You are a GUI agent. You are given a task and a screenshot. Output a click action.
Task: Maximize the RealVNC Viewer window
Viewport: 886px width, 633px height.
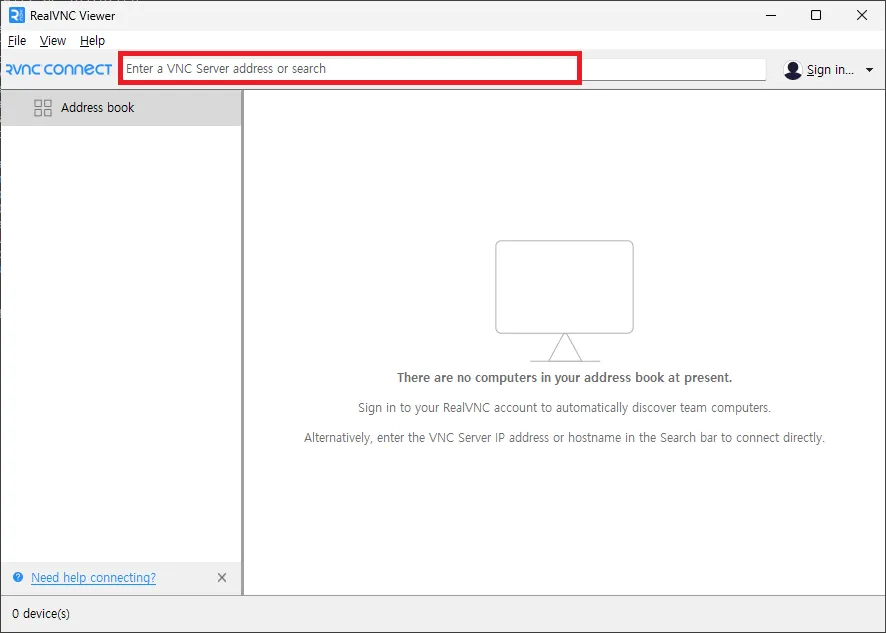tap(815, 15)
